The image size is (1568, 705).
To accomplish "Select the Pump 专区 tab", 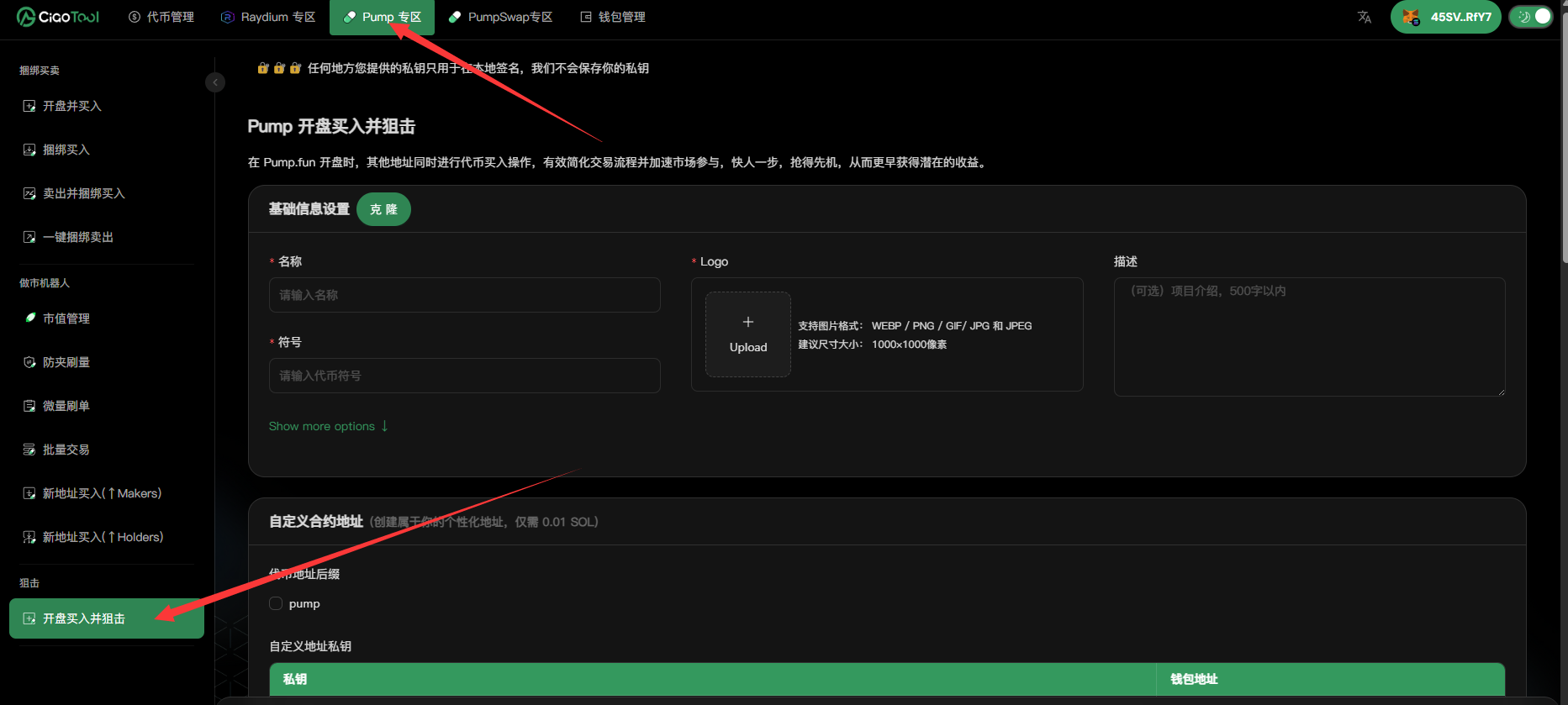I will coord(382,17).
